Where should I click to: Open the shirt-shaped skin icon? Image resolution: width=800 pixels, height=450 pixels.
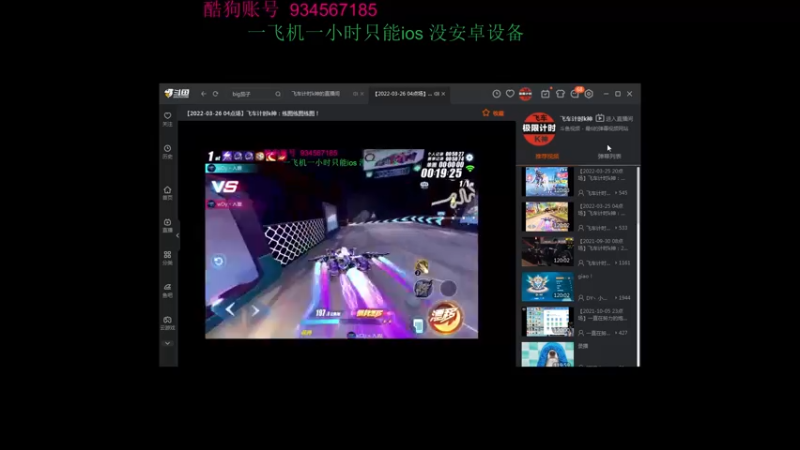coord(560,94)
